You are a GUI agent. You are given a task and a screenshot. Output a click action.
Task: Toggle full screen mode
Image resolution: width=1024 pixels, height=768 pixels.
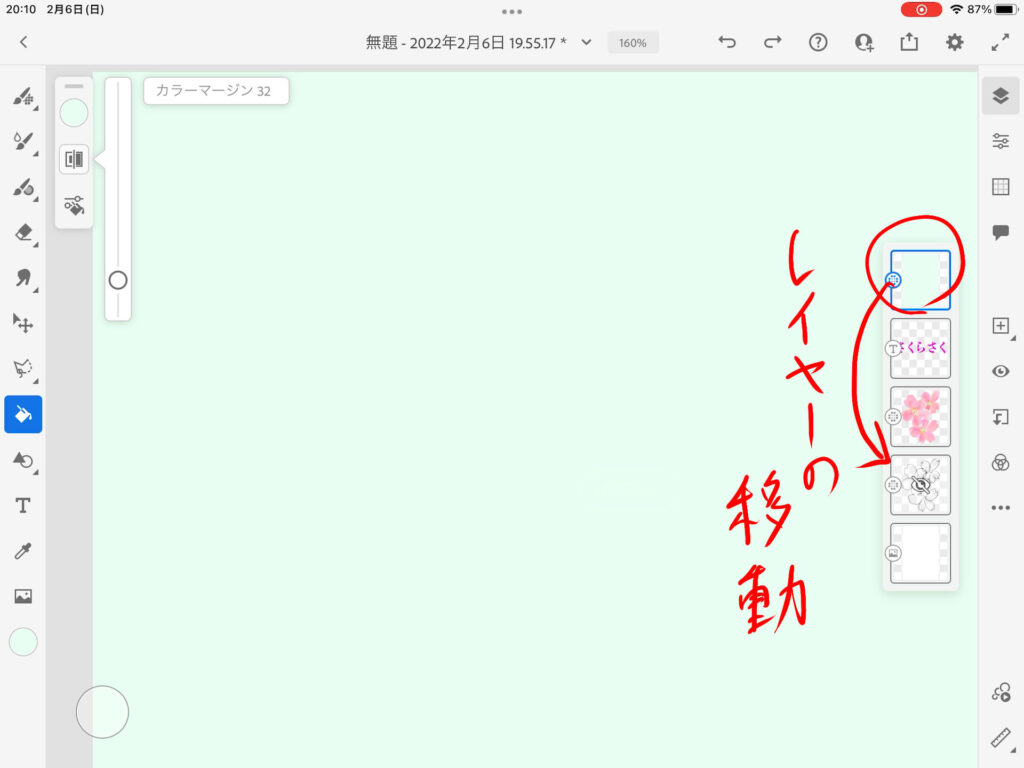click(x=1000, y=42)
